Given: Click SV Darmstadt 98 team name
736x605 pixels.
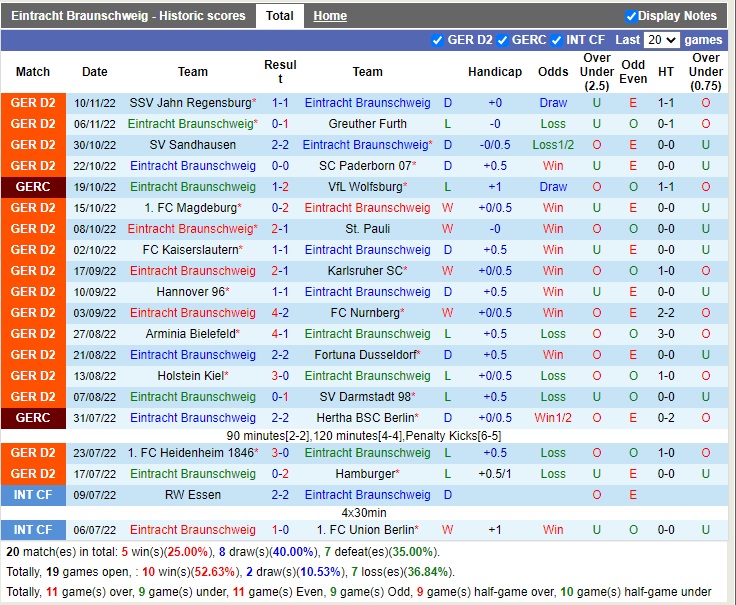Looking at the screenshot, I should pyautogui.click(x=365, y=397).
